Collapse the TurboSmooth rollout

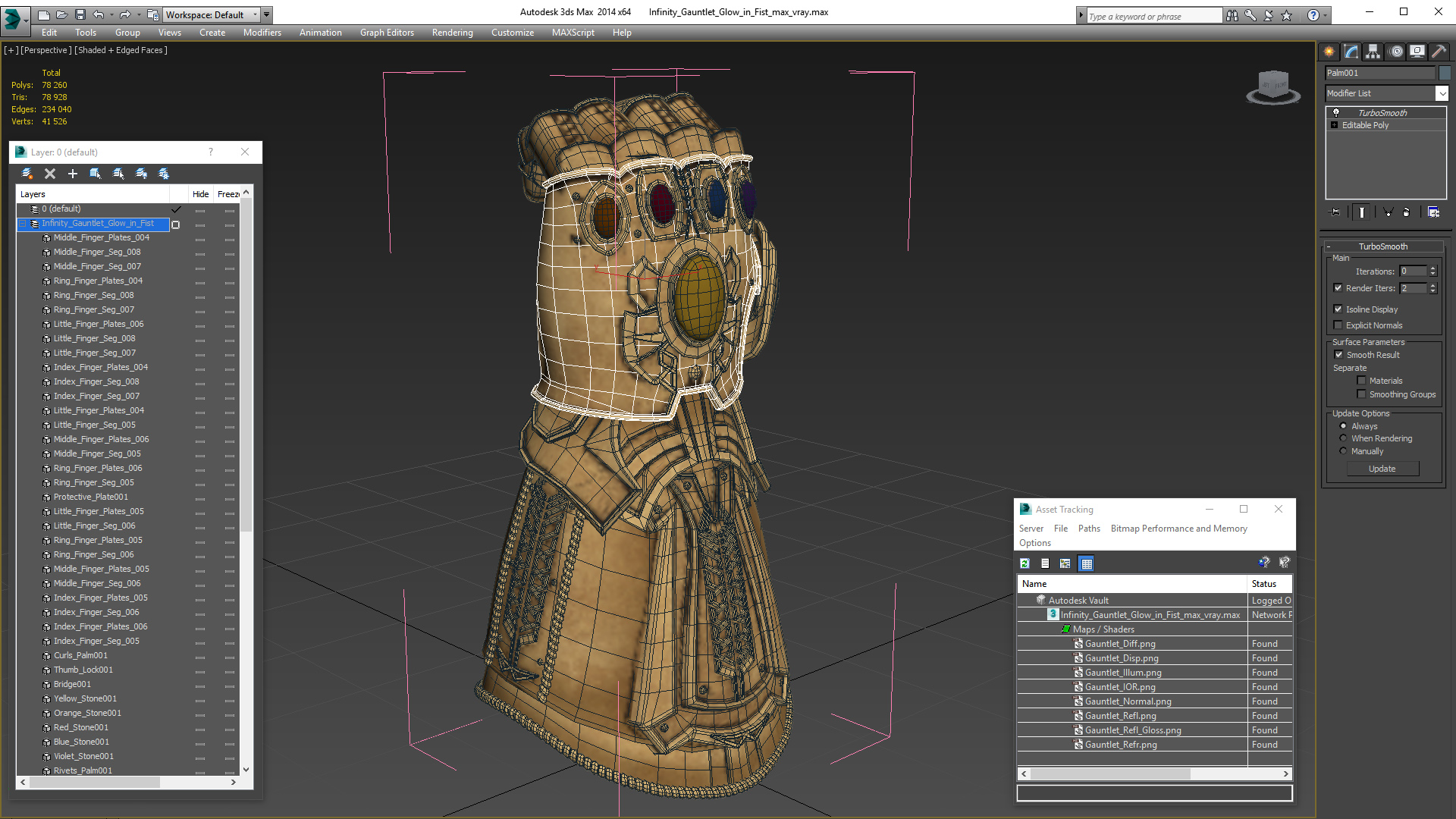1329,246
